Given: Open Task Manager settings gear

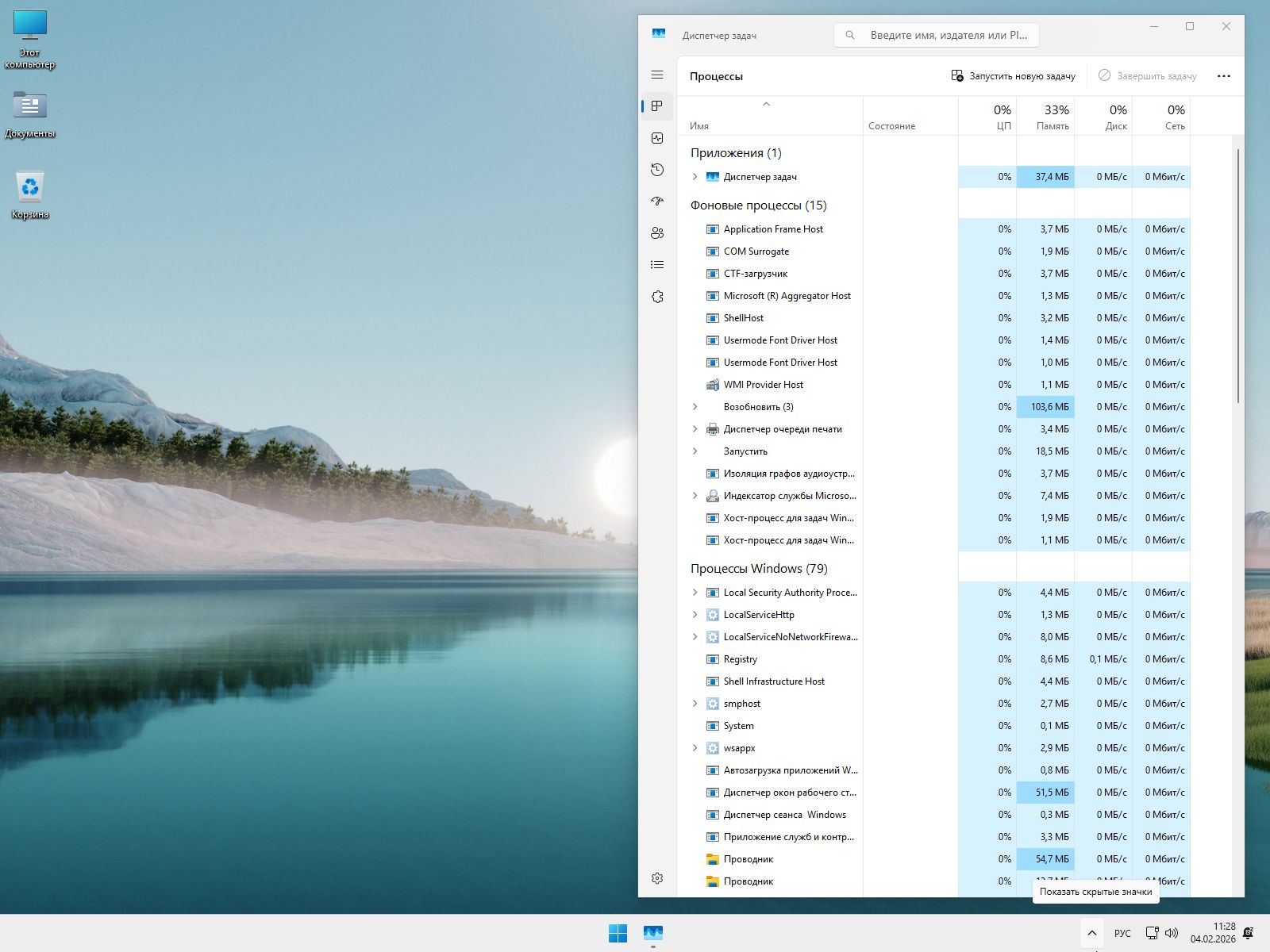Looking at the screenshot, I should 657,878.
